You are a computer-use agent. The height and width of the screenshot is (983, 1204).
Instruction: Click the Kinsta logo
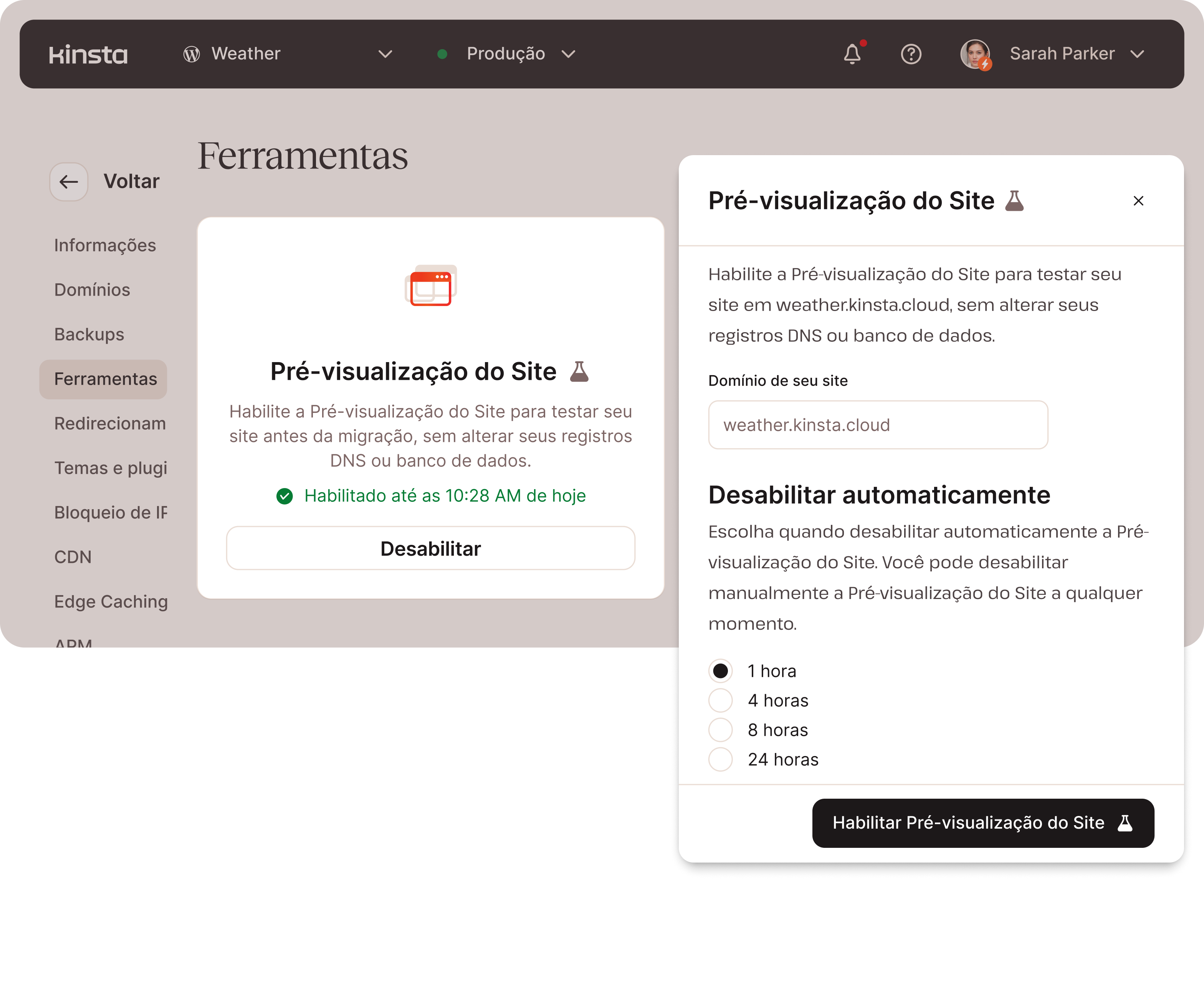pos(88,55)
